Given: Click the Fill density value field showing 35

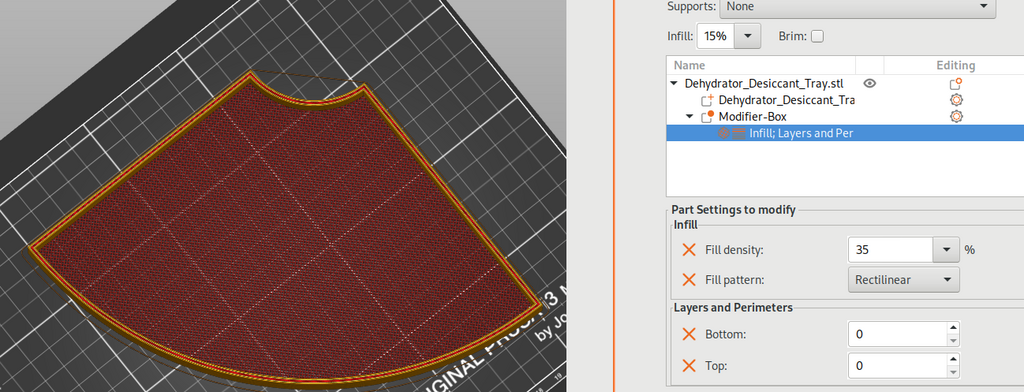Looking at the screenshot, I should point(889,250).
